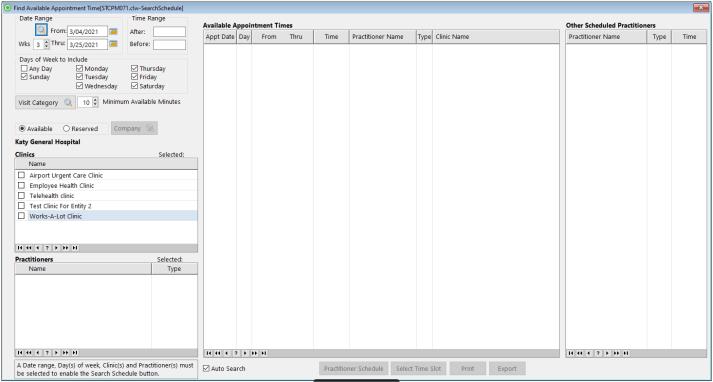Decrease the Minimum Available Minutes spinner
The width and height of the screenshot is (713, 382).
click(95, 105)
